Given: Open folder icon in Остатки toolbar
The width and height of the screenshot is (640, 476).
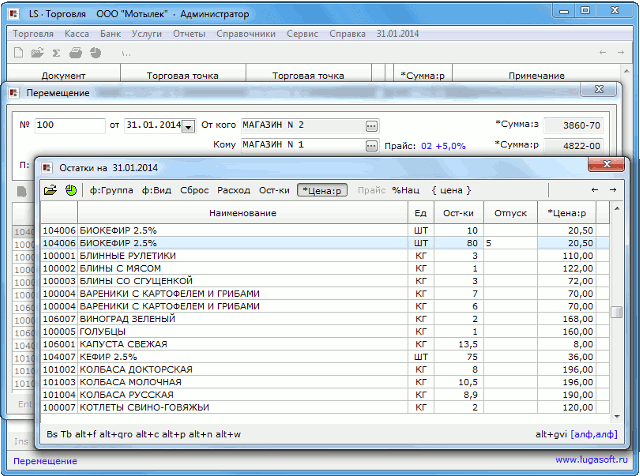Looking at the screenshot, I should coord(51,190).
